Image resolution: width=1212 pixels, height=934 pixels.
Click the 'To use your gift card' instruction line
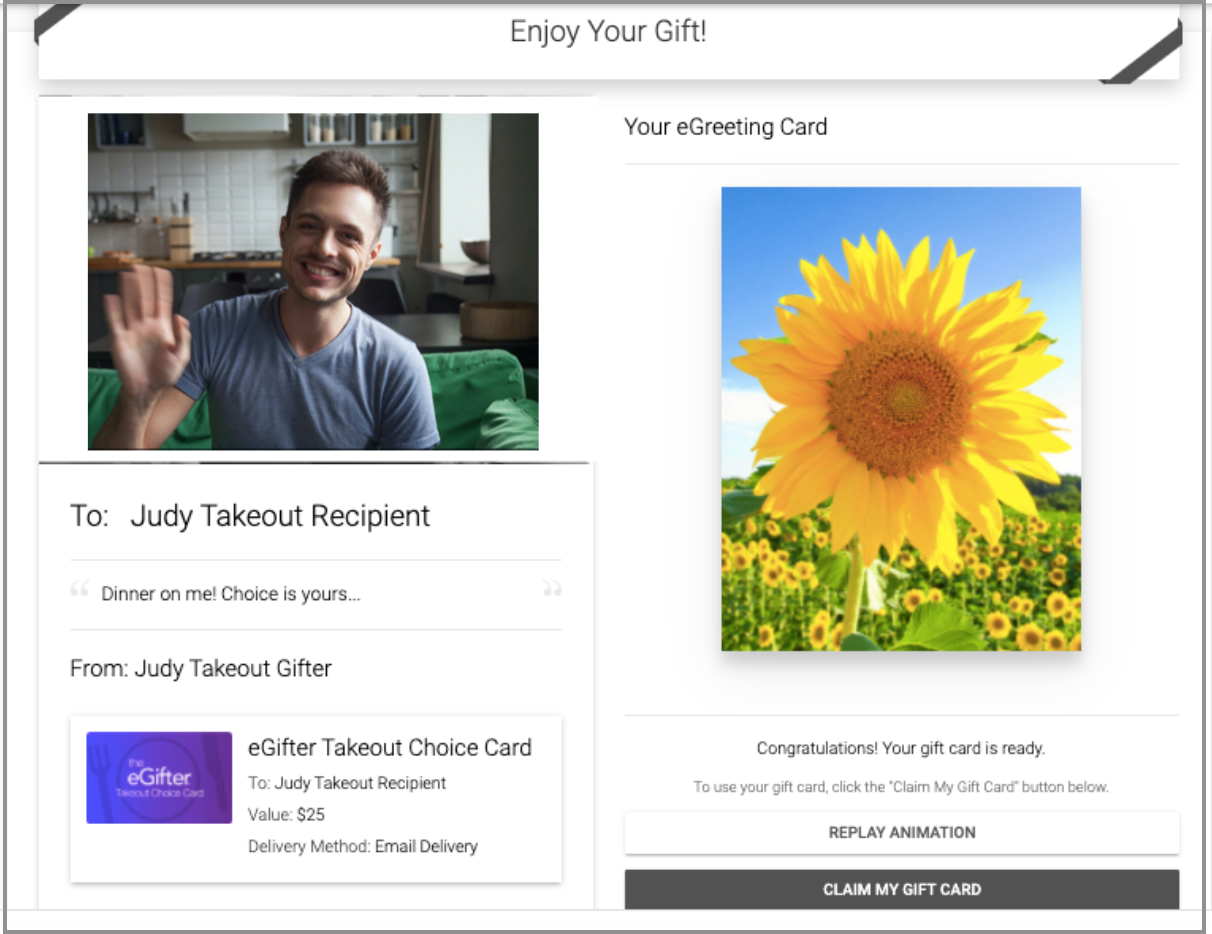[x=901, y=787]
